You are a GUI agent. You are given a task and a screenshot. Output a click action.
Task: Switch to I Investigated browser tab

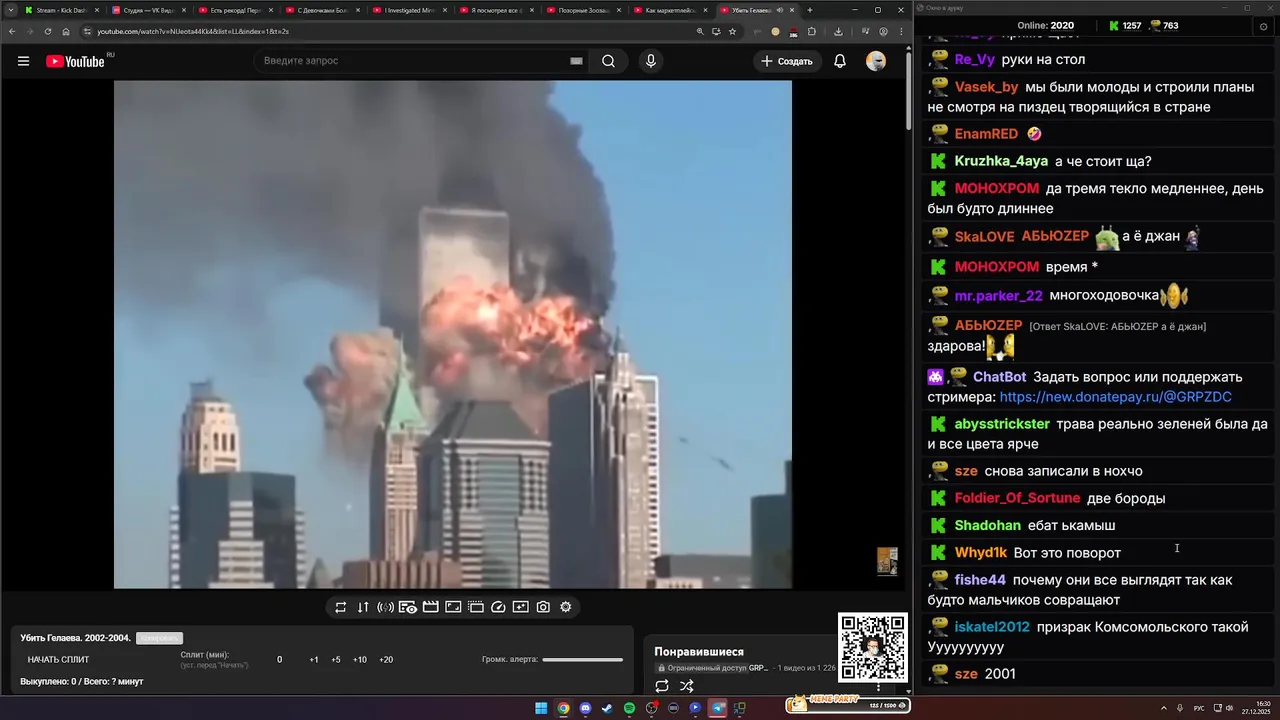(x=408, y=10)
